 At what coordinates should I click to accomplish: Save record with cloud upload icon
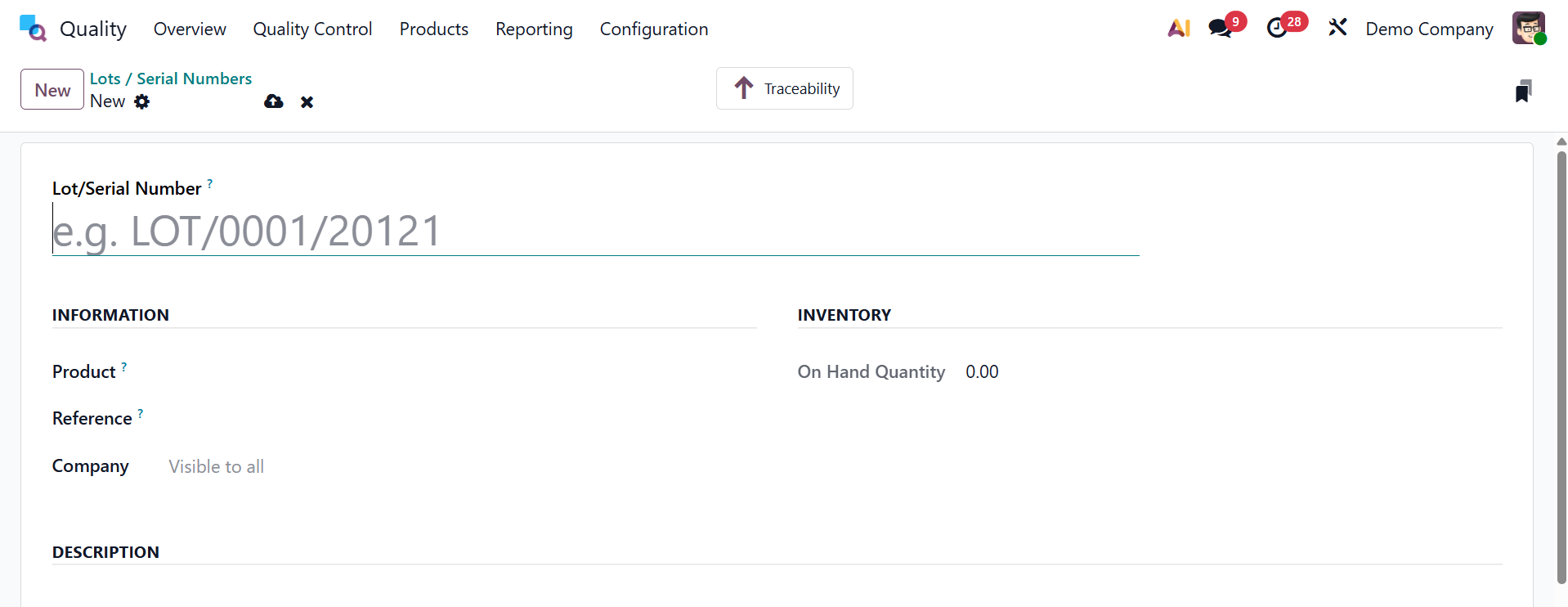pyautogui.click(x=274, y=101)
